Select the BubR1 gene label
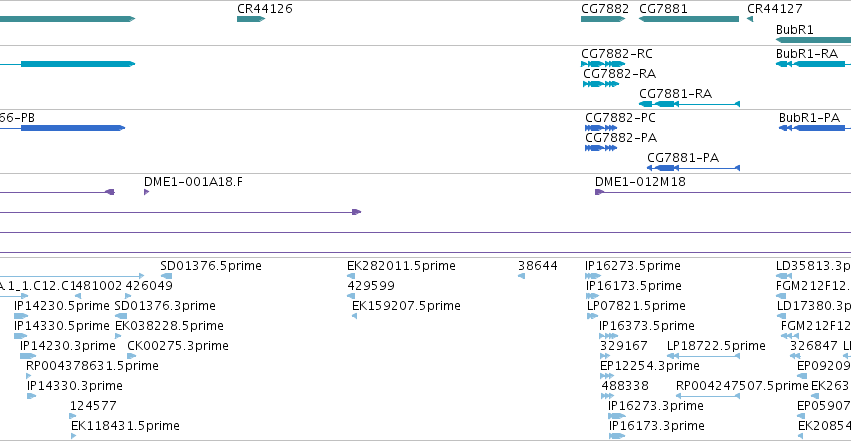This screenshot has height=441, width=851. (795, 29)
